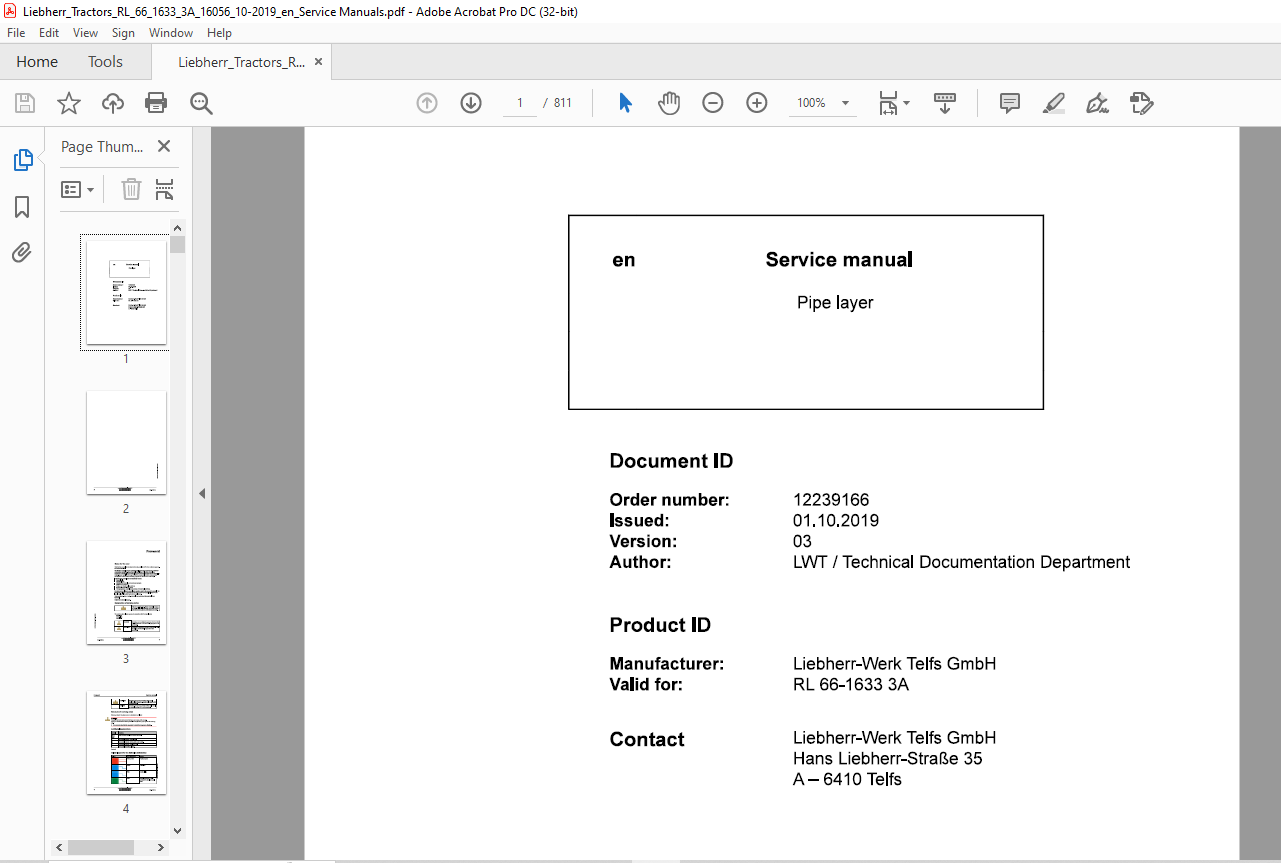Open the Fill & Sign pen tool
Screen dimensions: 1281x863
click(x=1098, y=103)
